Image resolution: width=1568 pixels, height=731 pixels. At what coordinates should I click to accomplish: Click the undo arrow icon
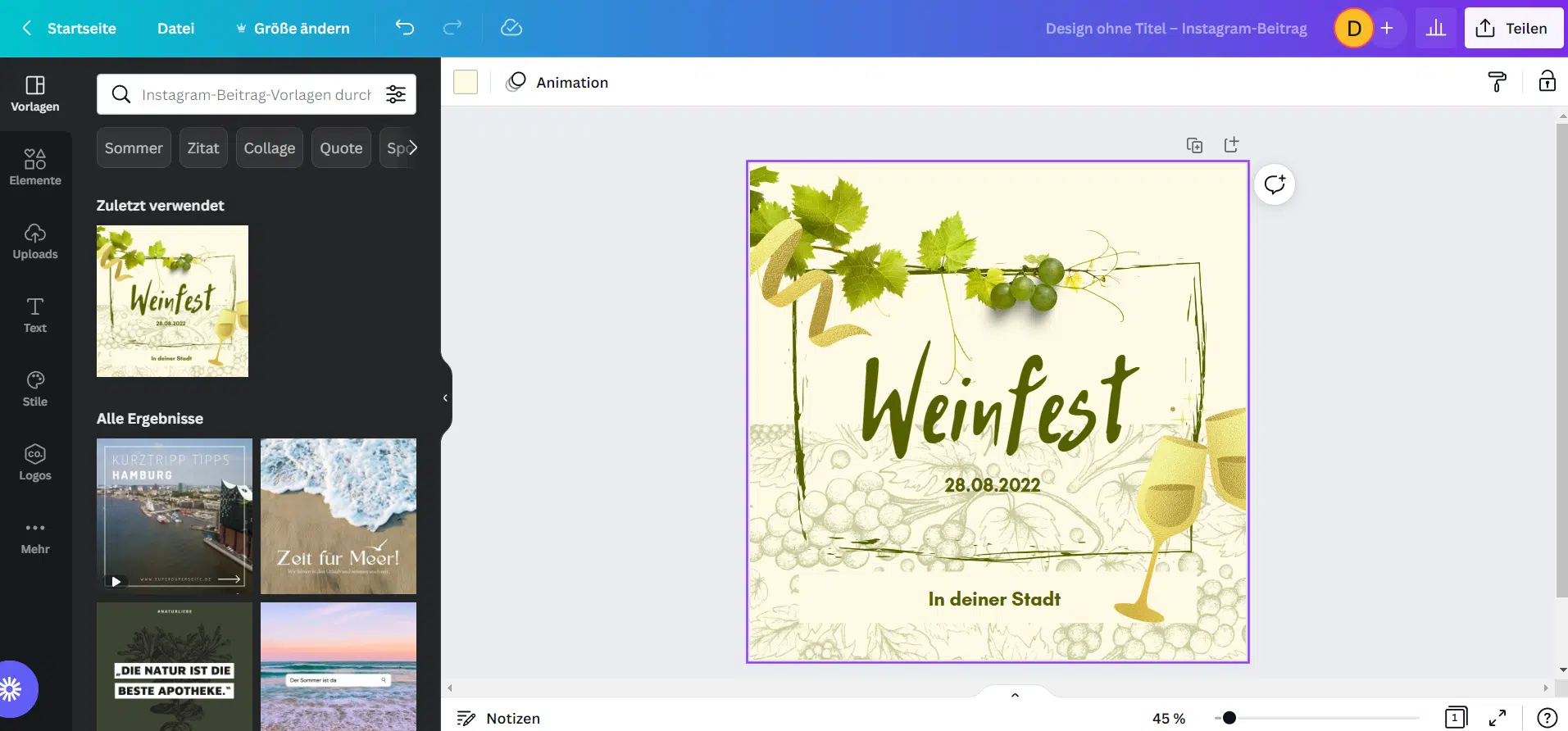[x=405, y=28]
